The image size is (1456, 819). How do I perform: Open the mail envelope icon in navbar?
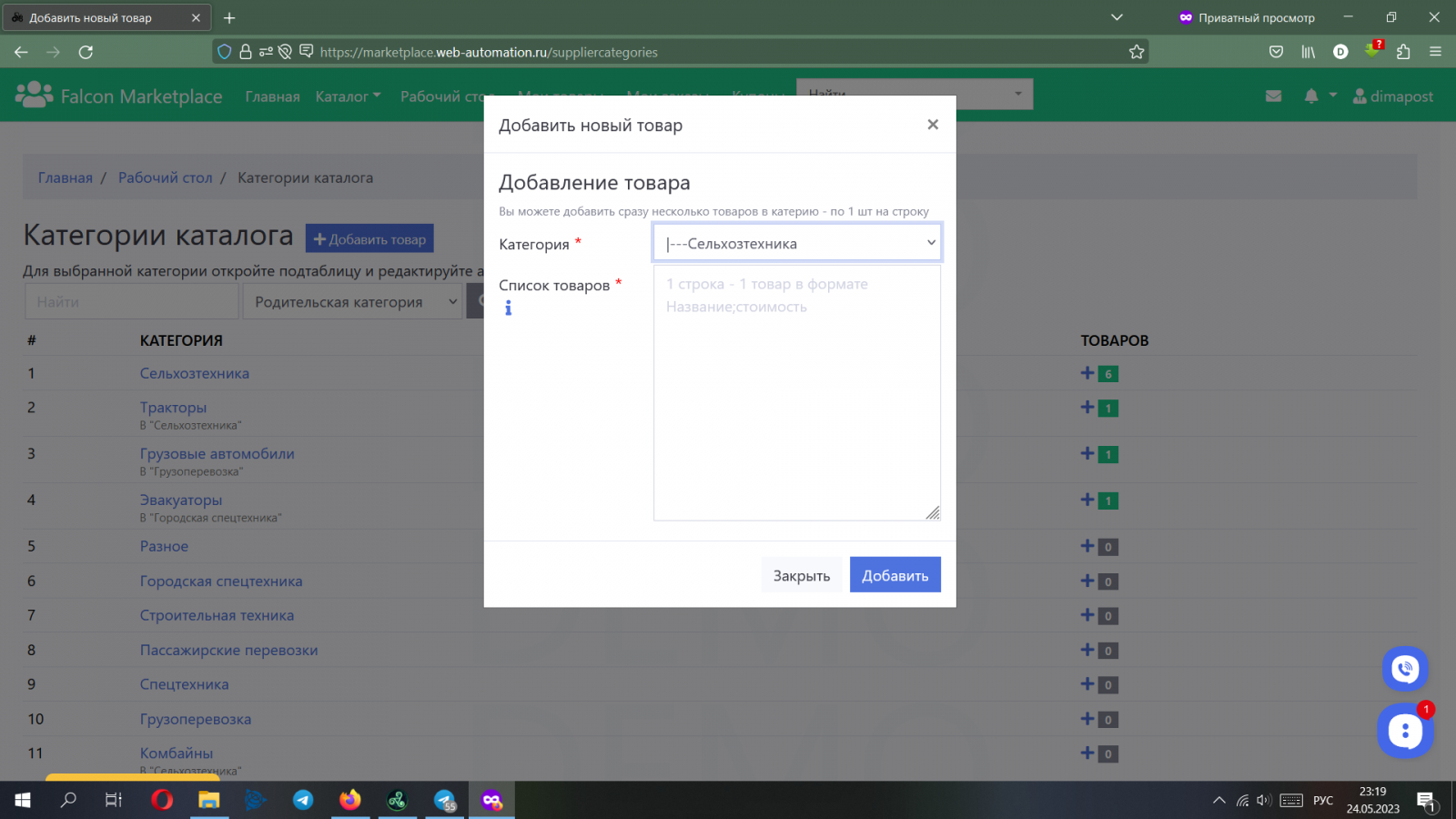[x=1273, y=96]
